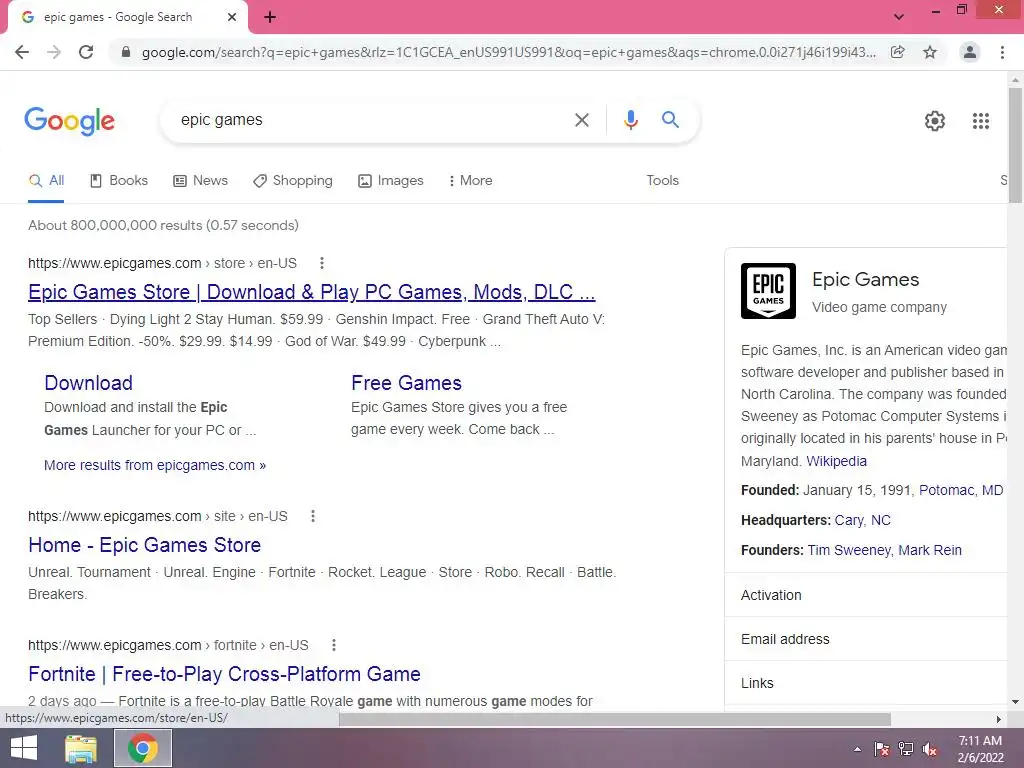Click the Action Center flag tray icon
Image resolution: width=1024 pixels, height=768 pixels.
point(881,749)
